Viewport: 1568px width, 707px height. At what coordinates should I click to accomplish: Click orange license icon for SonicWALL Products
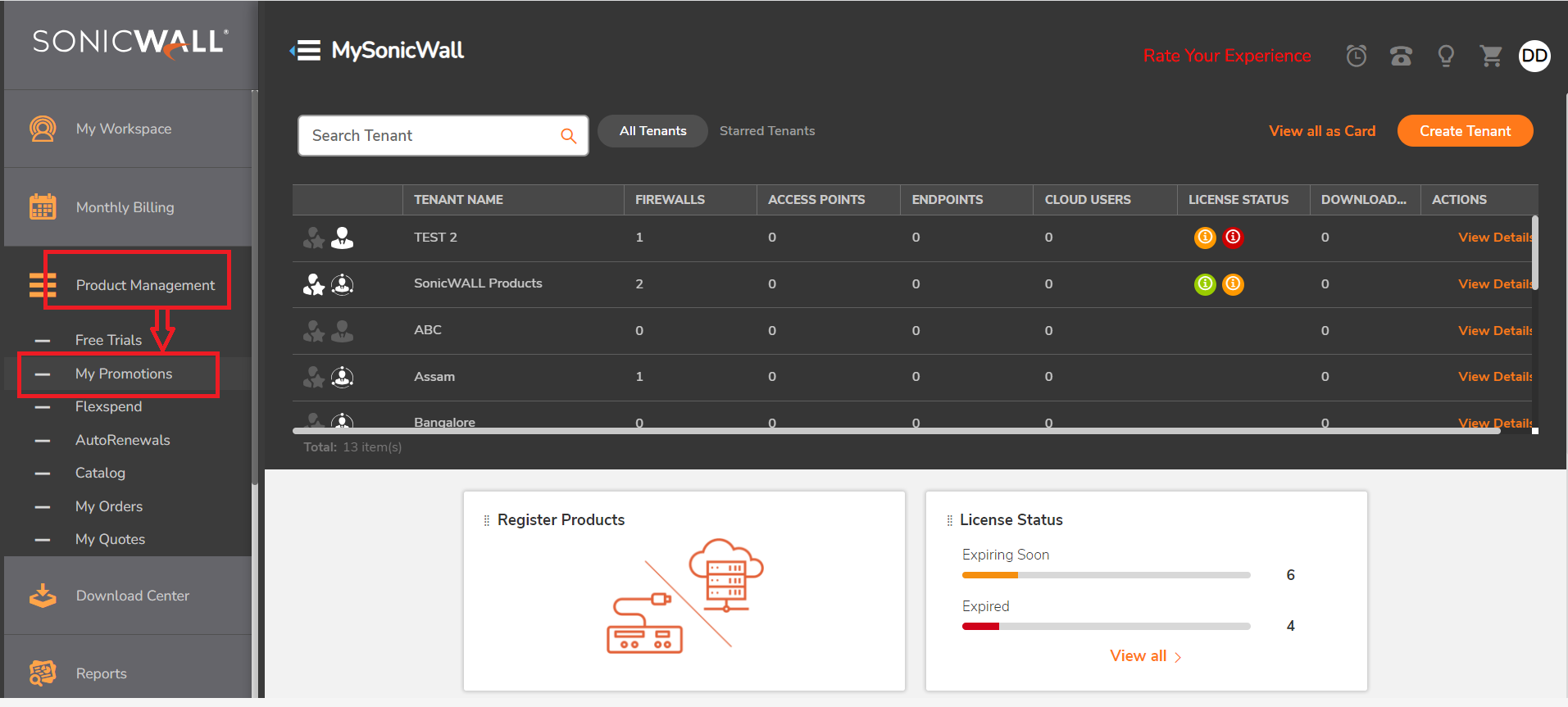click(x=1233, y=284)
